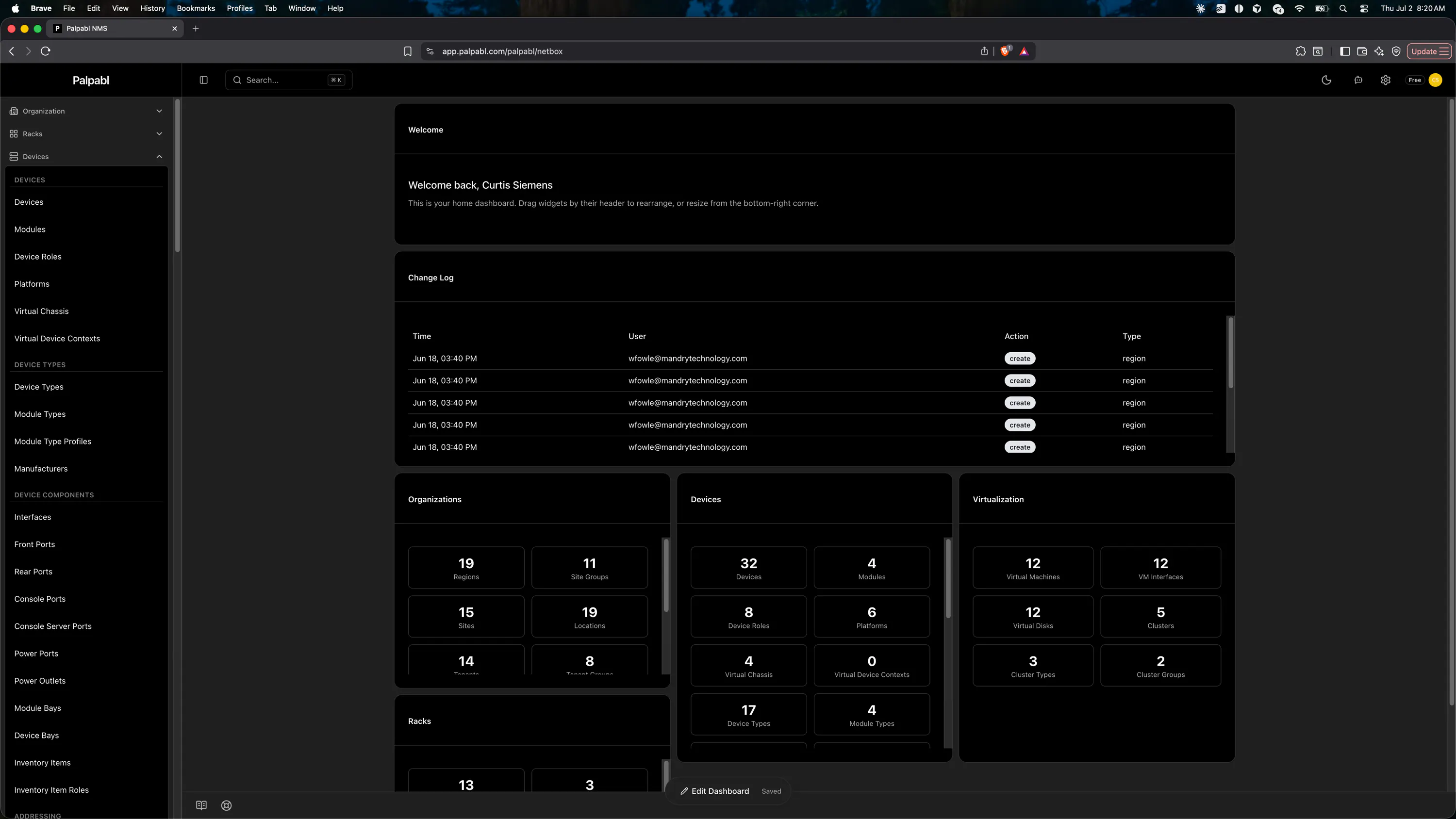
Task: Open documentation book icon at bottom
Action: [201, 805]
